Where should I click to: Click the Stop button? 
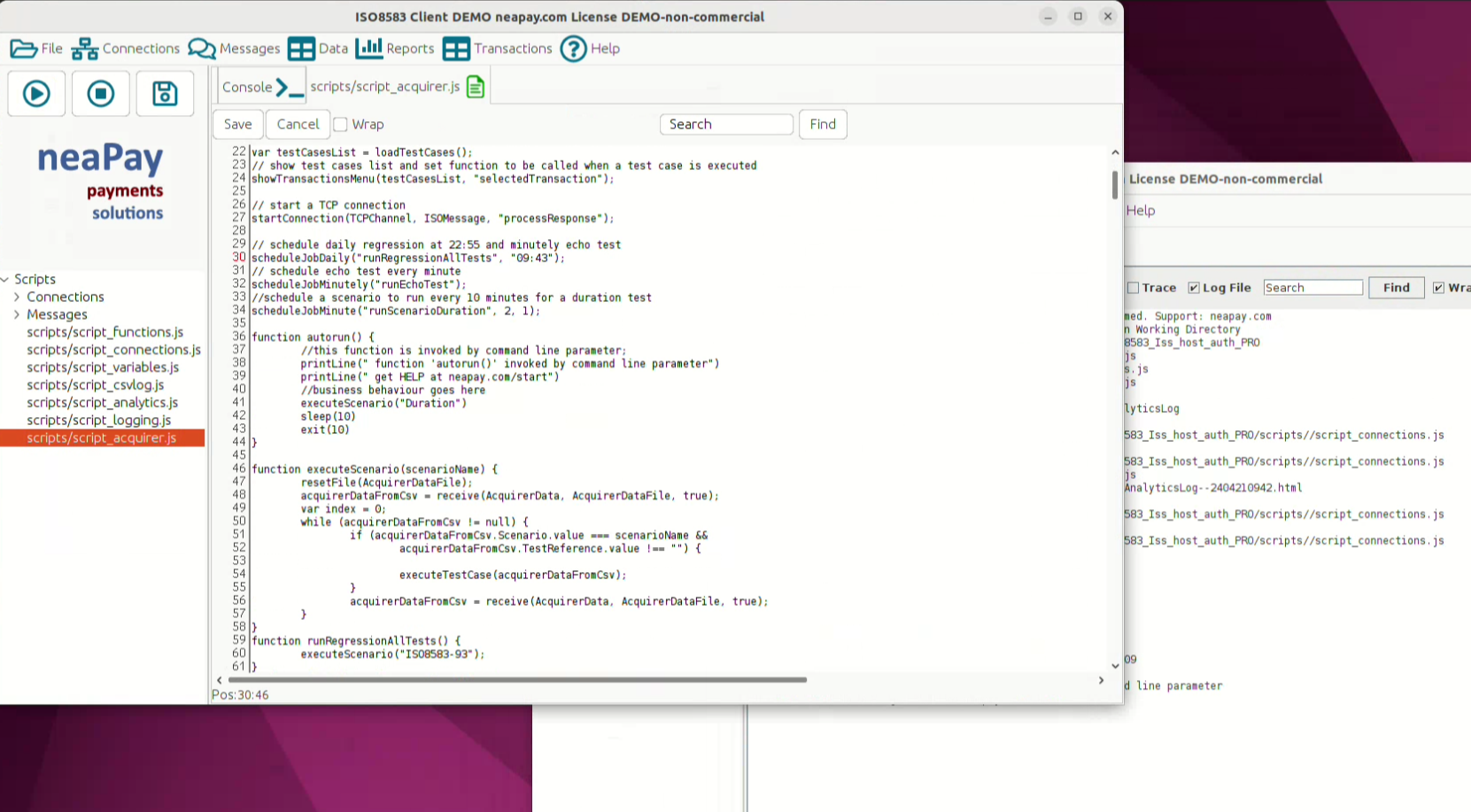click(101, 93)
